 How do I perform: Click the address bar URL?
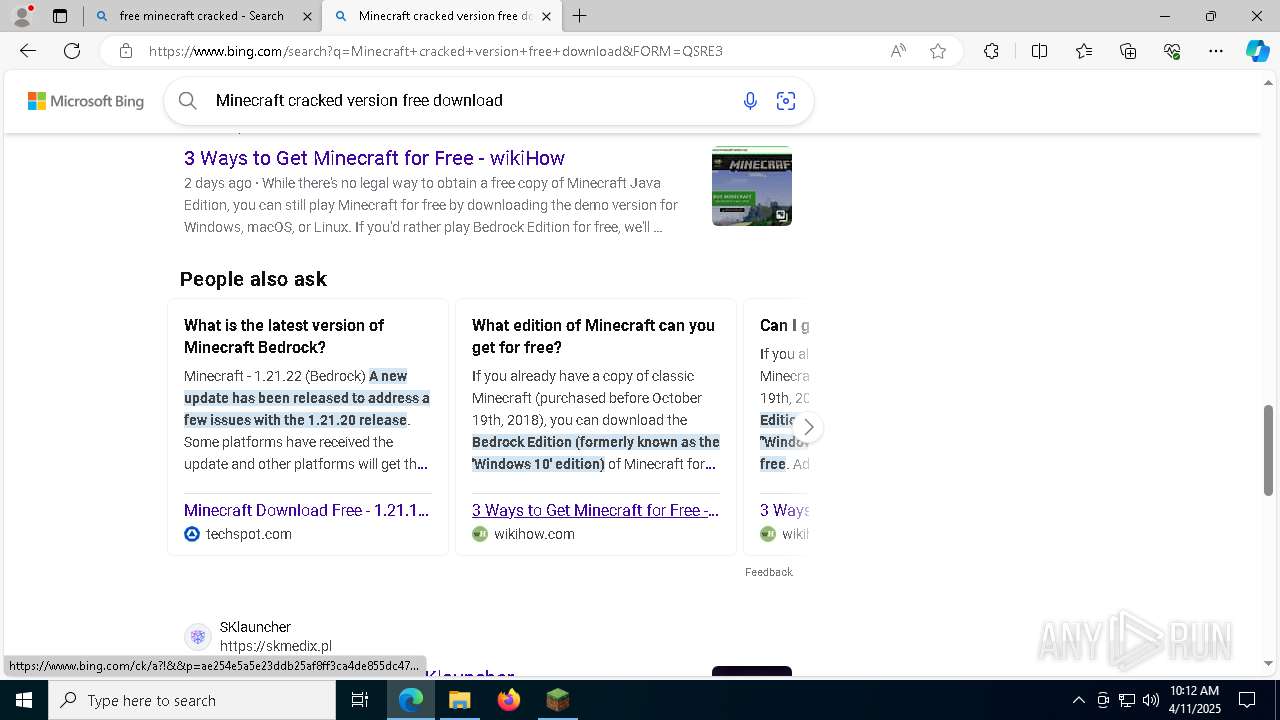pyautogui.click(x=435, y=51)
